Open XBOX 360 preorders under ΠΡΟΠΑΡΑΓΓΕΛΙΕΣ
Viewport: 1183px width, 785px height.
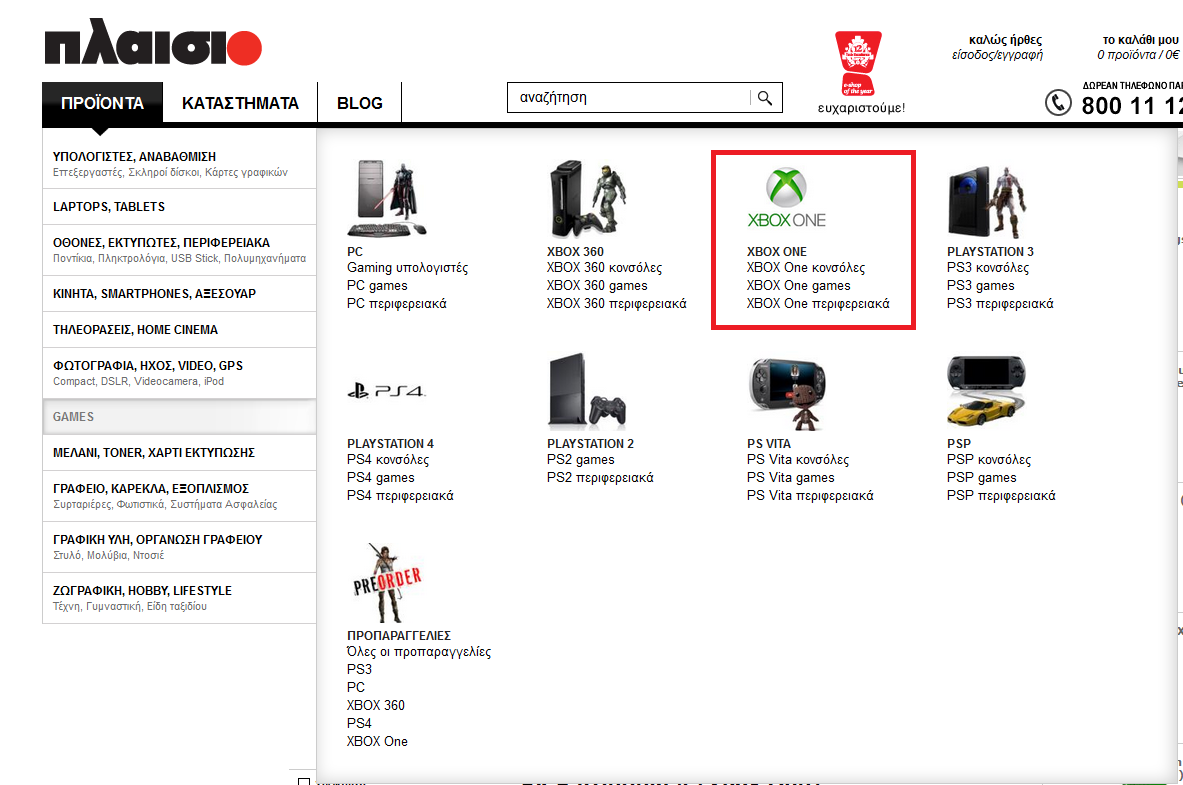pos(376,706)
